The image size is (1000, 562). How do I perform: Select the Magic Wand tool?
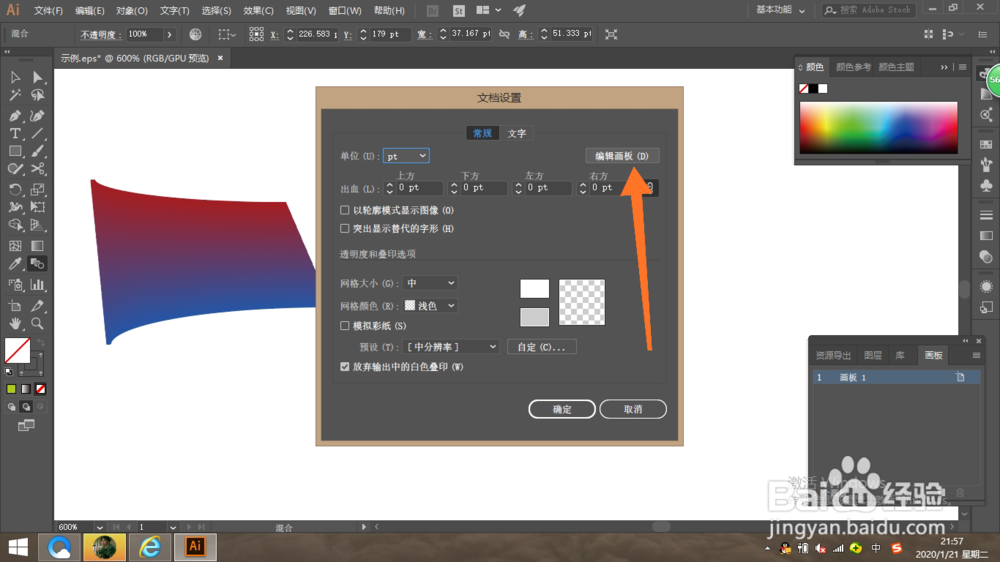15,95
